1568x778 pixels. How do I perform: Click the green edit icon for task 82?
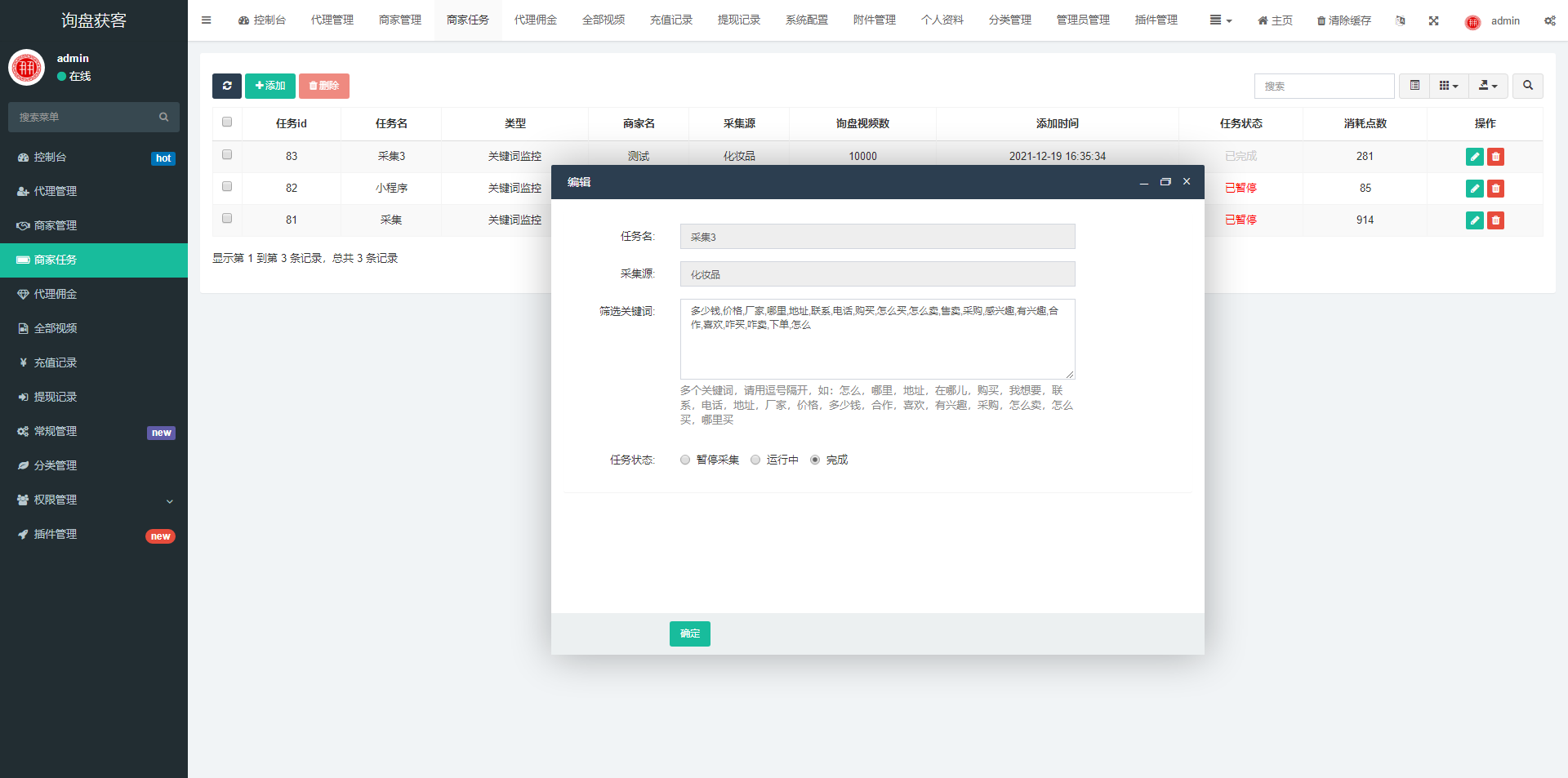tap(1474, 189)
